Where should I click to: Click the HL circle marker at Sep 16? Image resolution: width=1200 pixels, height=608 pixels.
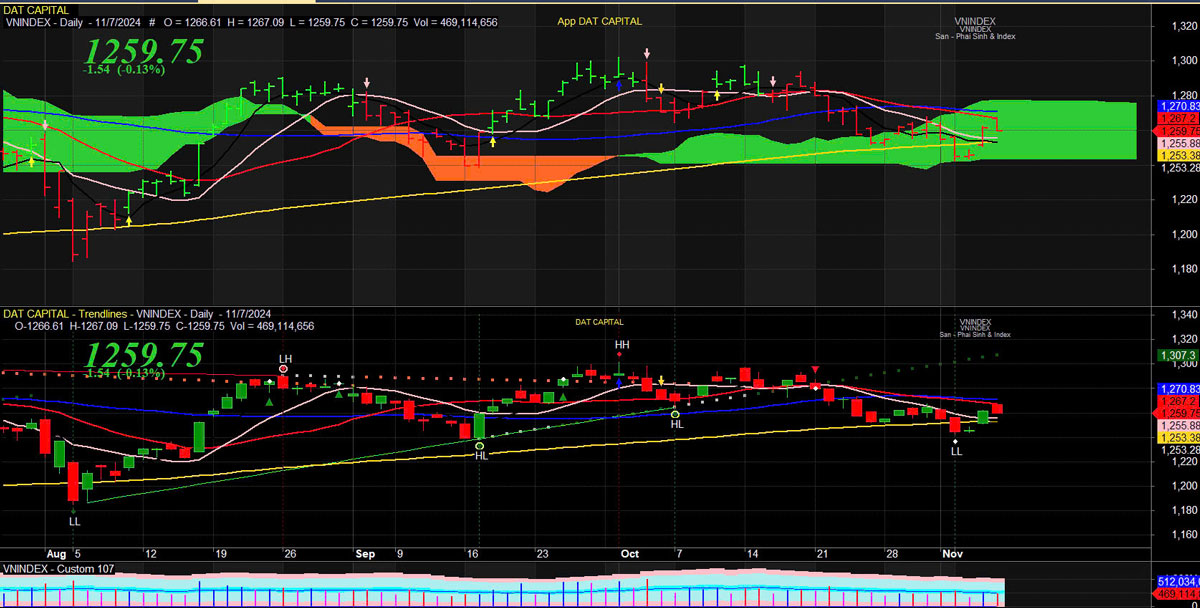[x=480, y=447]
